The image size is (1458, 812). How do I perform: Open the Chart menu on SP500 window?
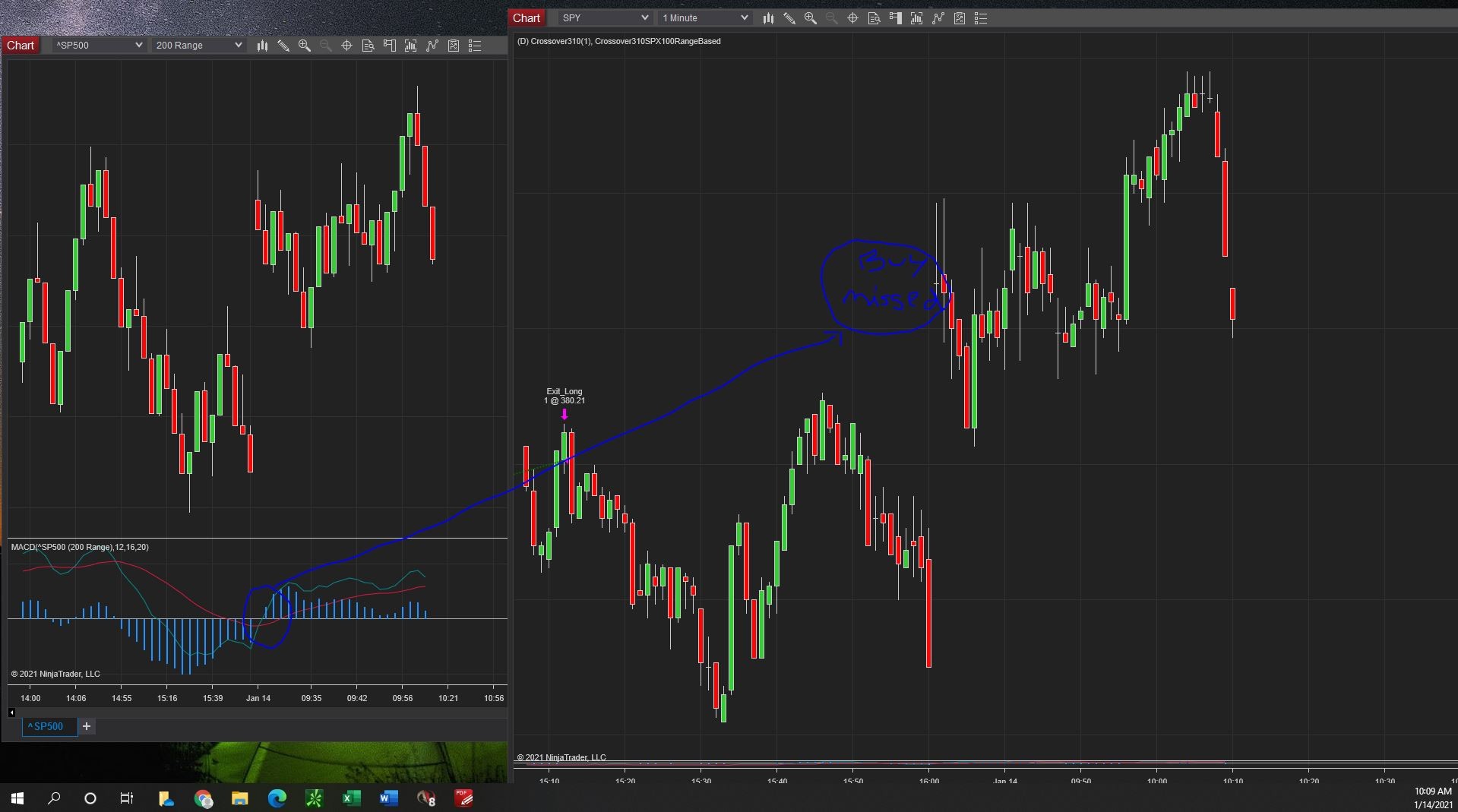click(x=21, y=46)
